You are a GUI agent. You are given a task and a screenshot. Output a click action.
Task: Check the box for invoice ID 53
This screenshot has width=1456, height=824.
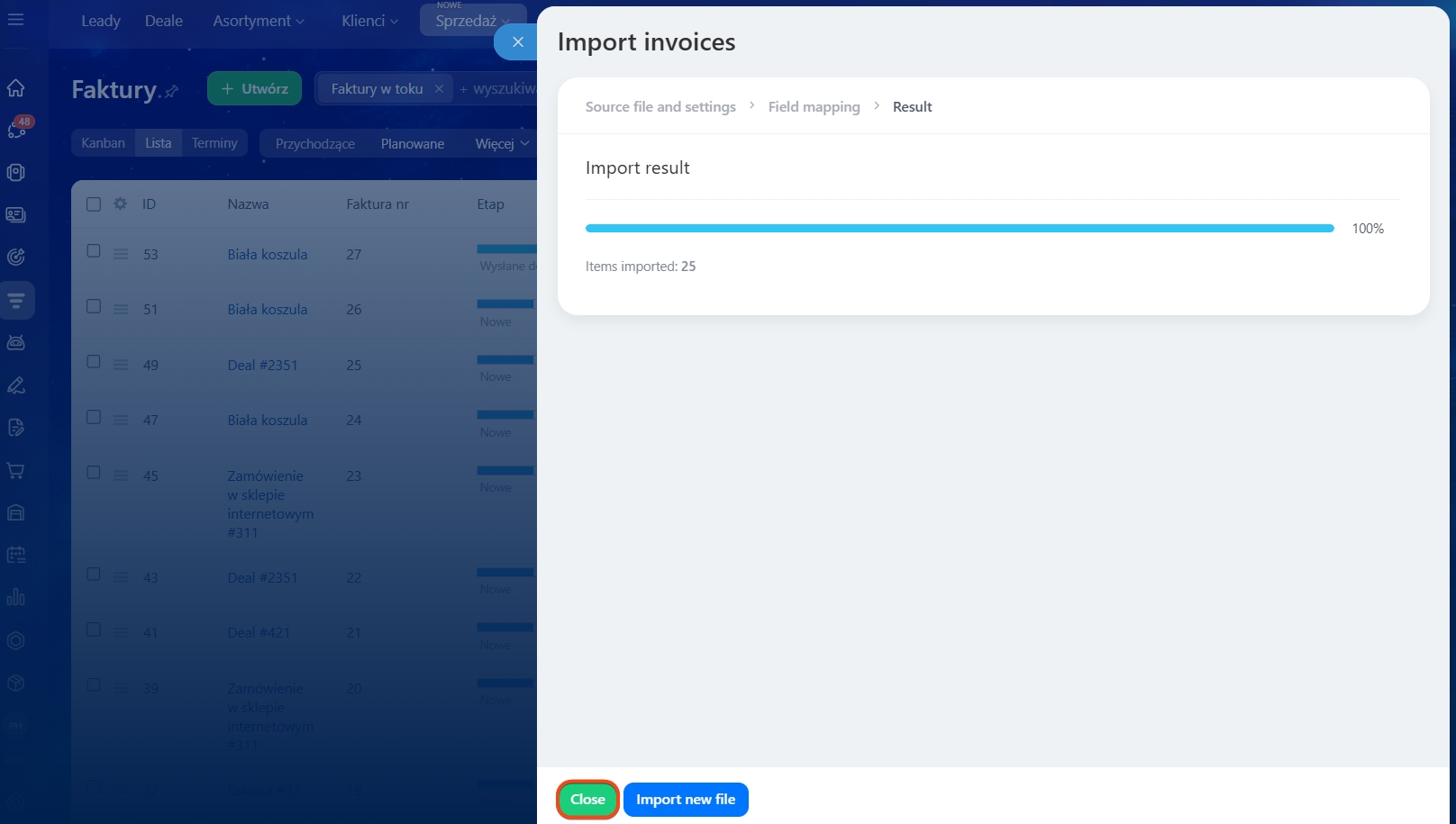tap(94, 251)
